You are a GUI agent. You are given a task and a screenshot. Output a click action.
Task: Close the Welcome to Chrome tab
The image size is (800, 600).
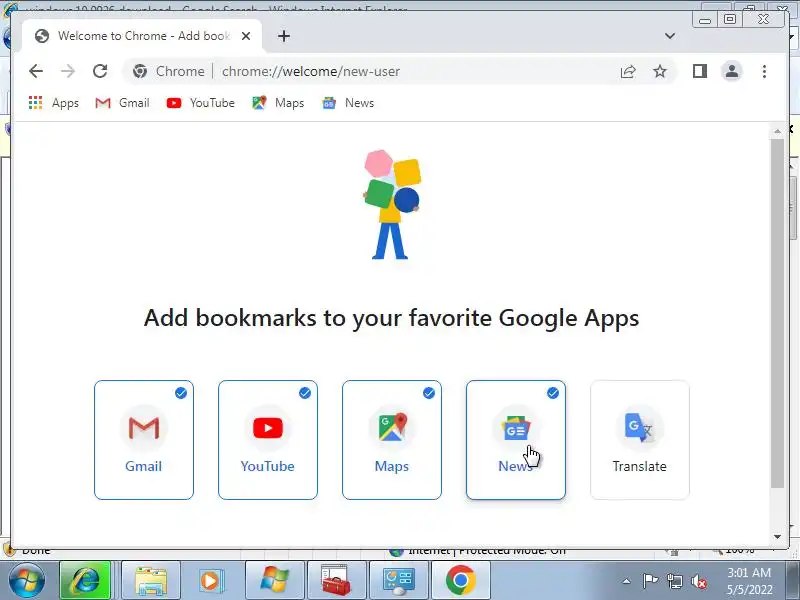point(246,36)
